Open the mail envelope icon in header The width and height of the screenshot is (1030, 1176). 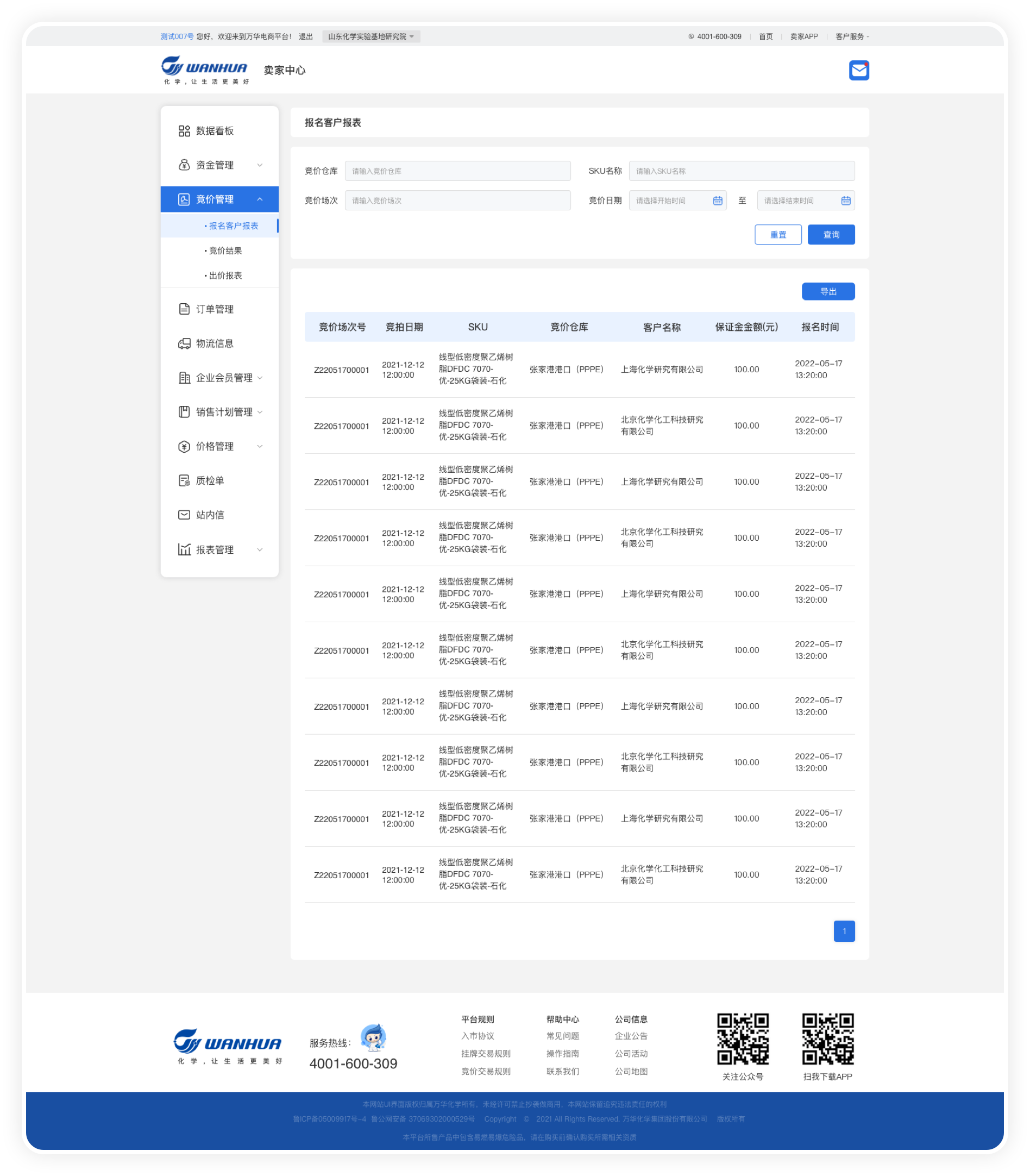859,70
